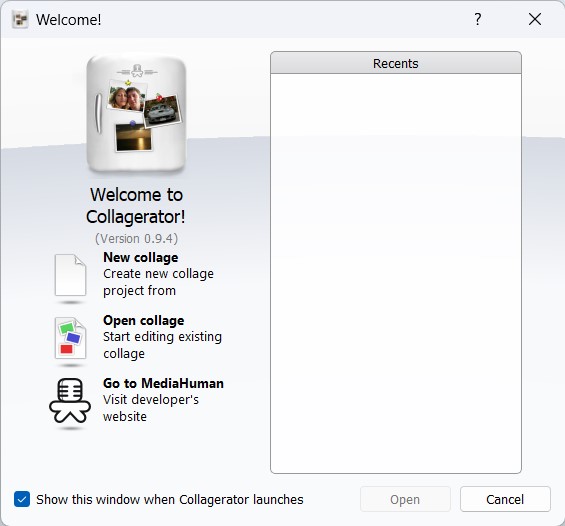Click the 'Start editing existing collage' description
Screen dimensions: 565x526
coord(162,345)
